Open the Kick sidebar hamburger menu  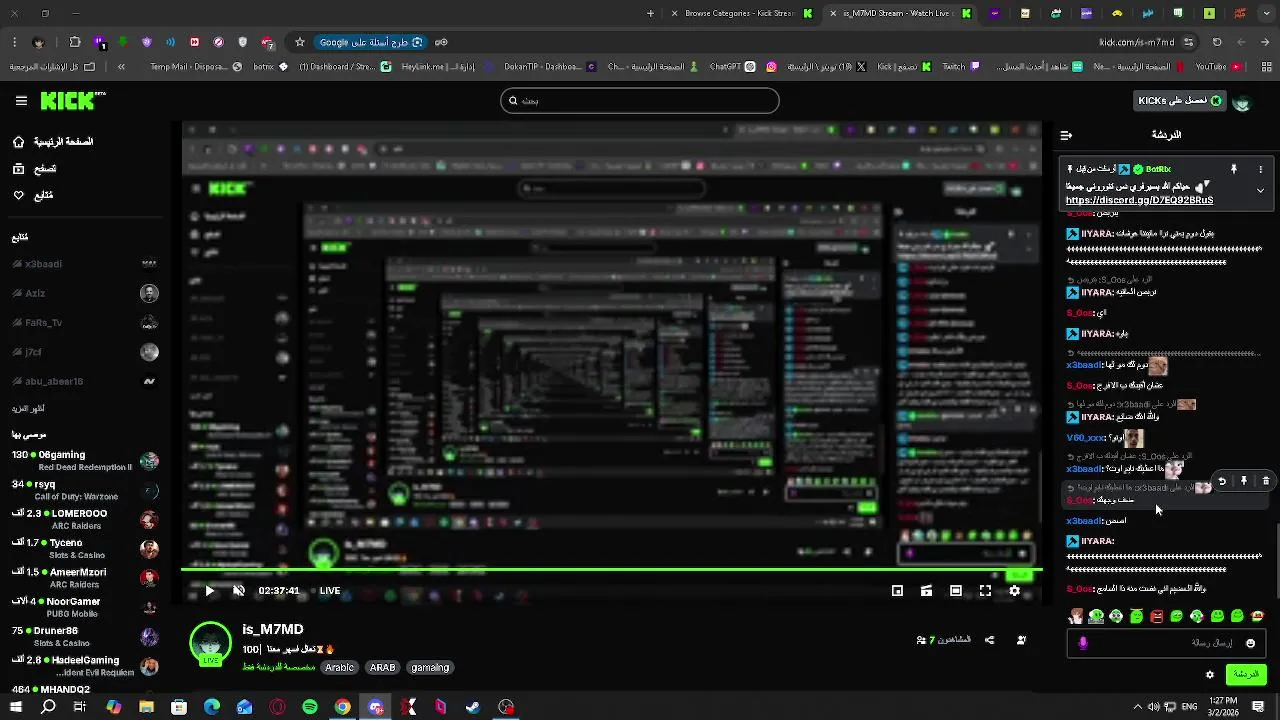(21, 101)
